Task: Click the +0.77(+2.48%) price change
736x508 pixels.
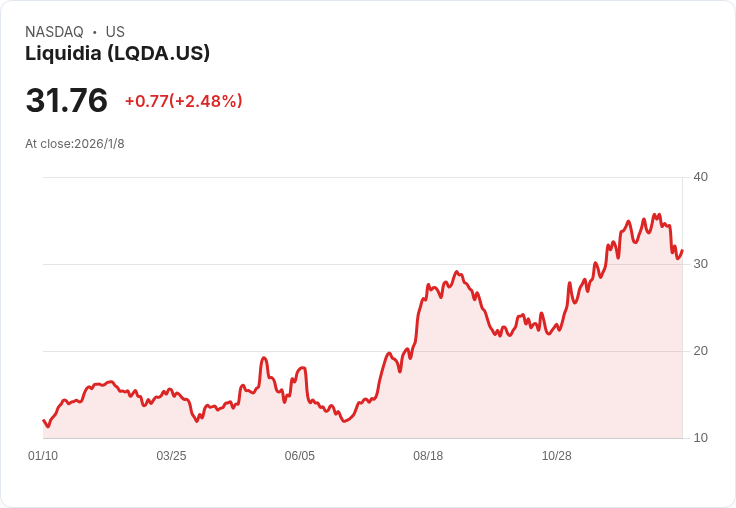Action: (184, 101)
